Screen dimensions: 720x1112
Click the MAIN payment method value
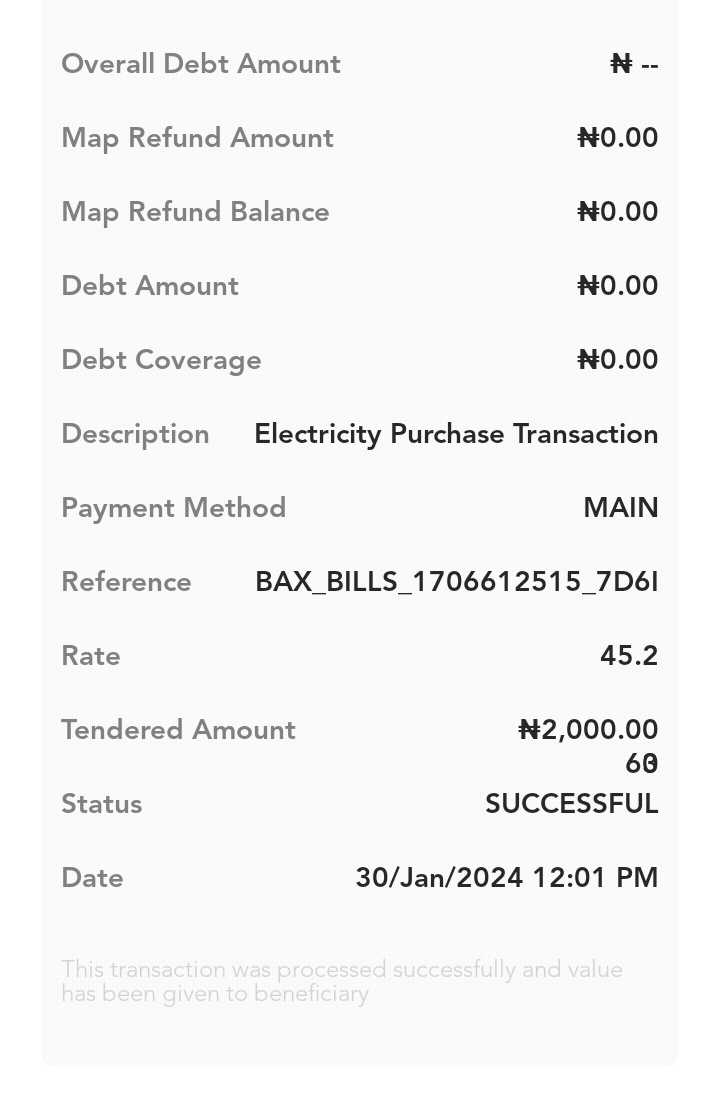620,508
